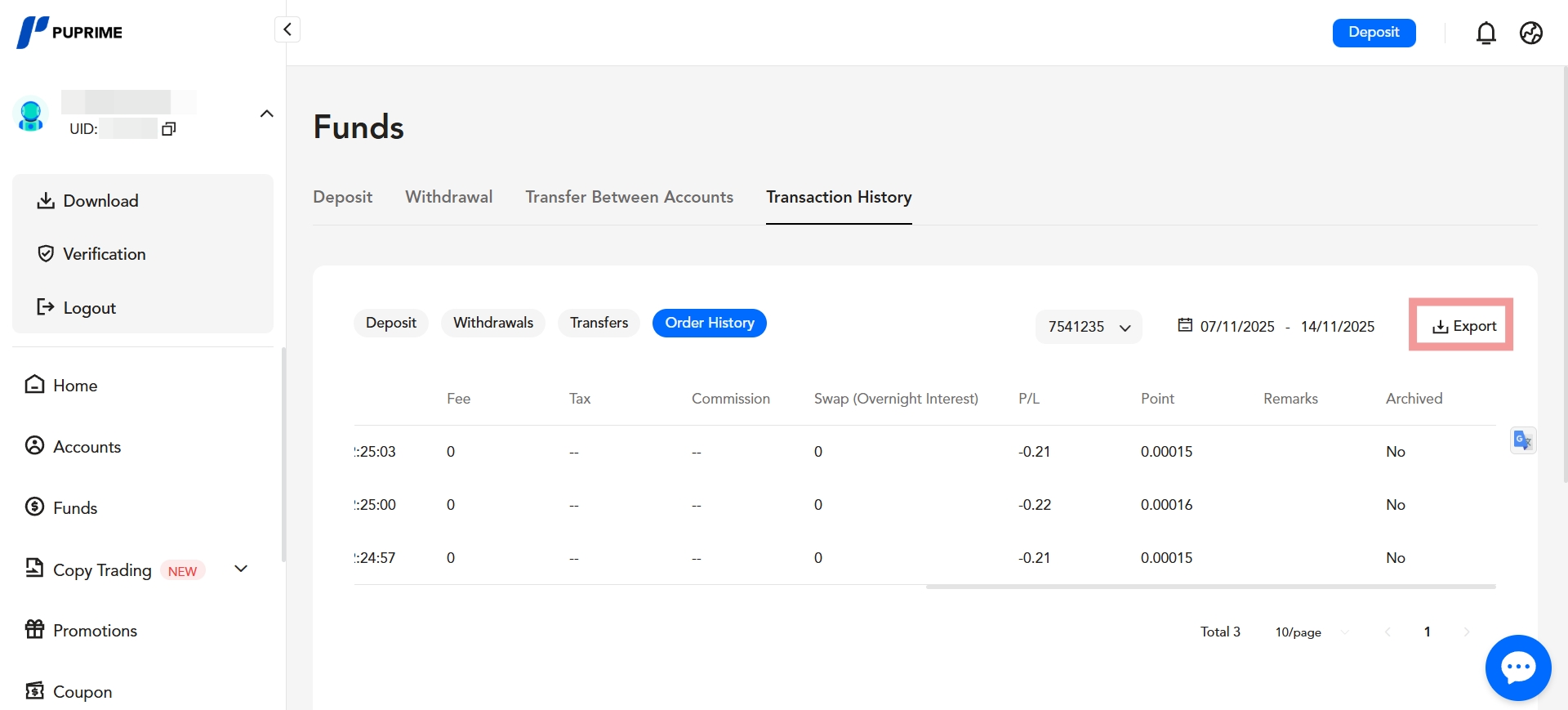Click the calendar icon for date range
The height and width of the screenshot is (710, 1568).
[x=1184, y=325]
